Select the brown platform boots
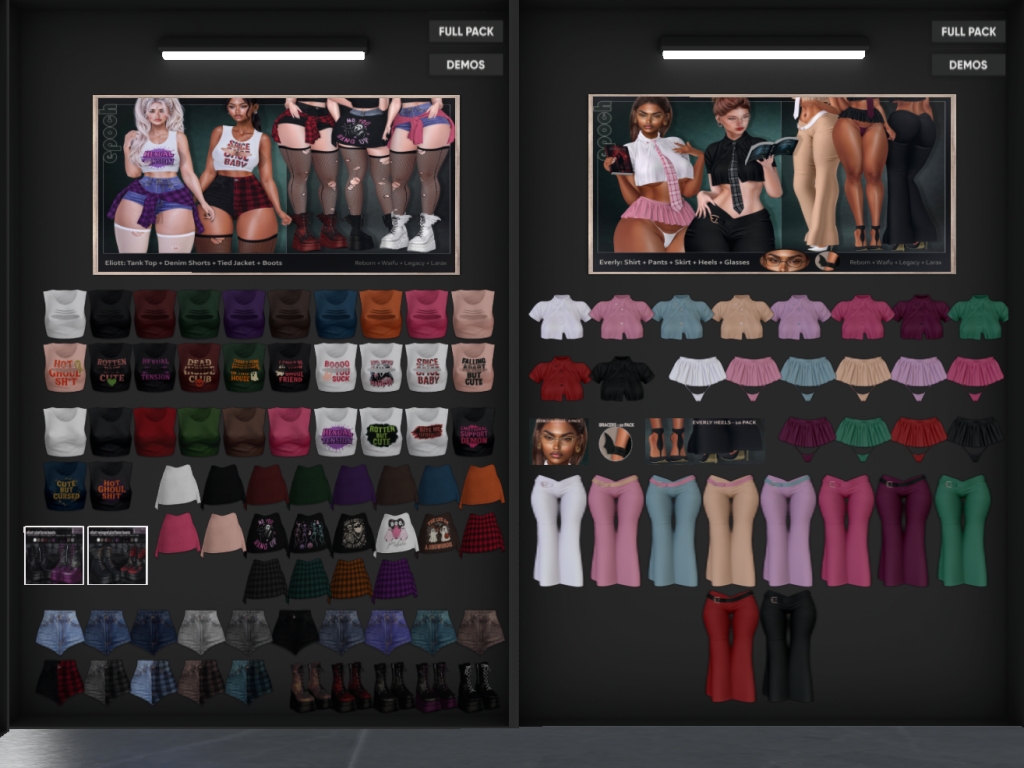The image size is (1024, 768). (310, 686)
